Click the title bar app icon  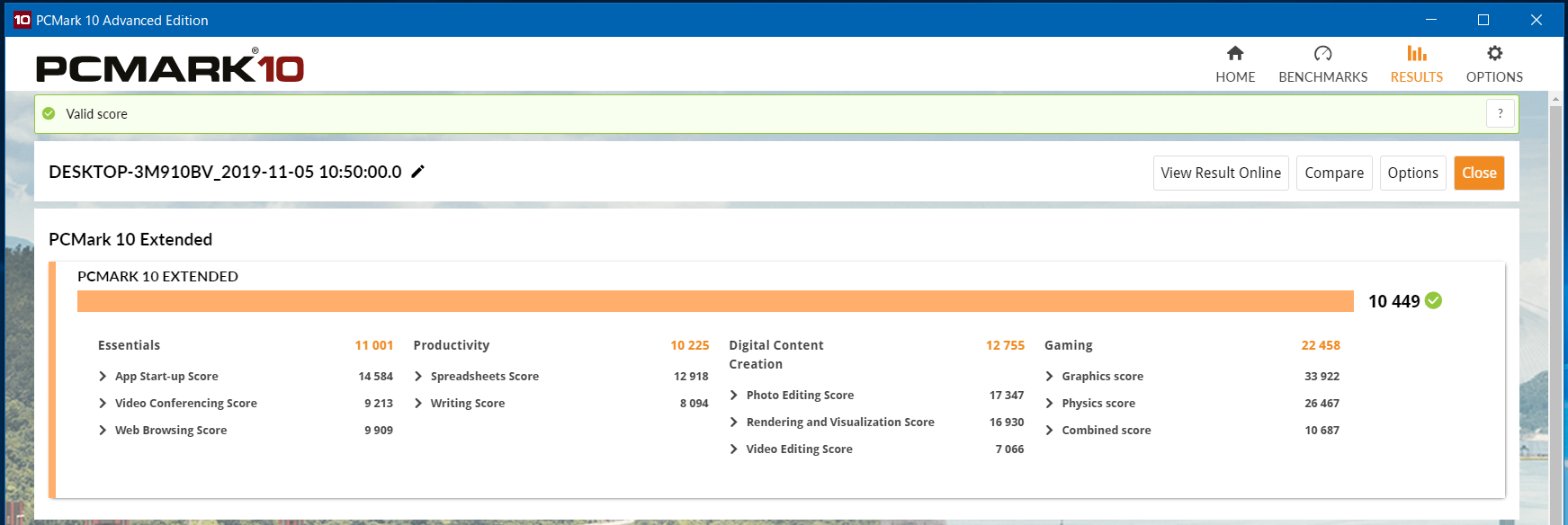click(22, 20)
